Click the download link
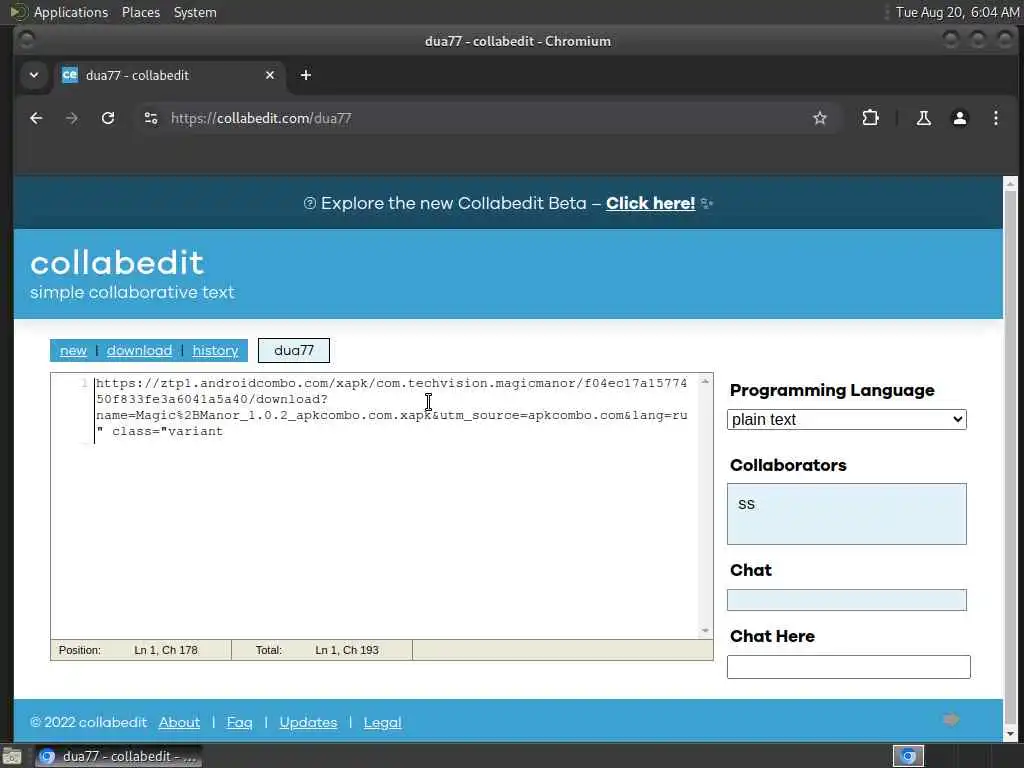This screenshot has width=1024, height=768. point(139,351)
